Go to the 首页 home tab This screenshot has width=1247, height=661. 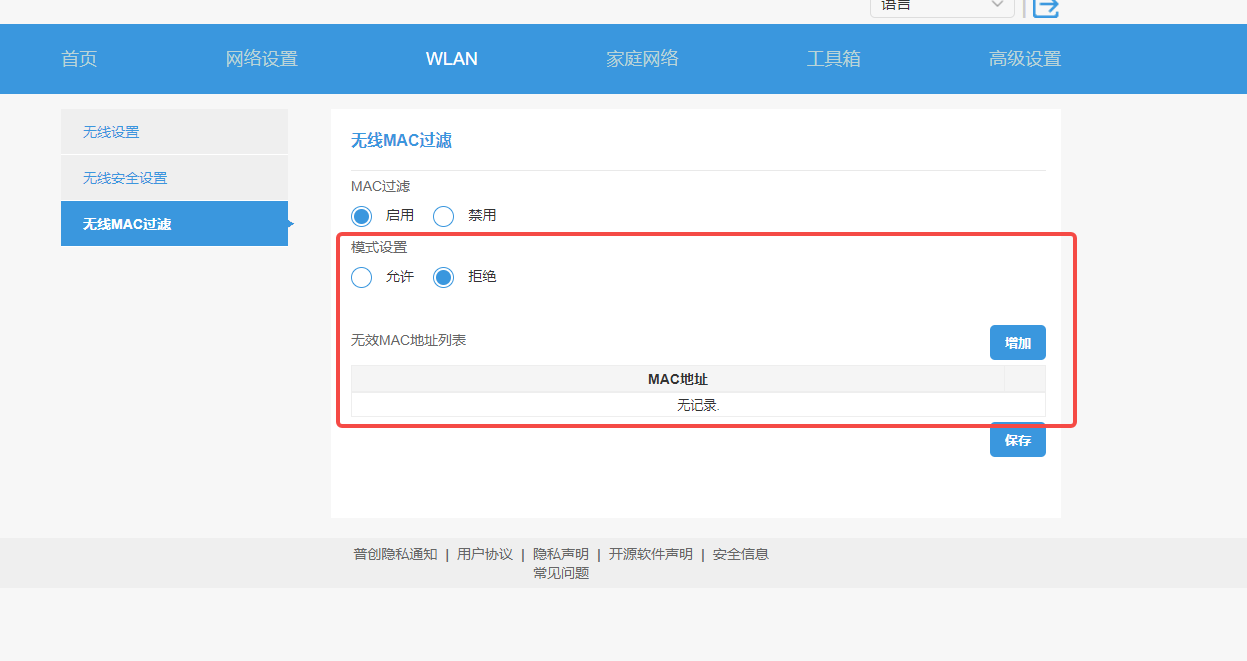click(x=79, y=59)
